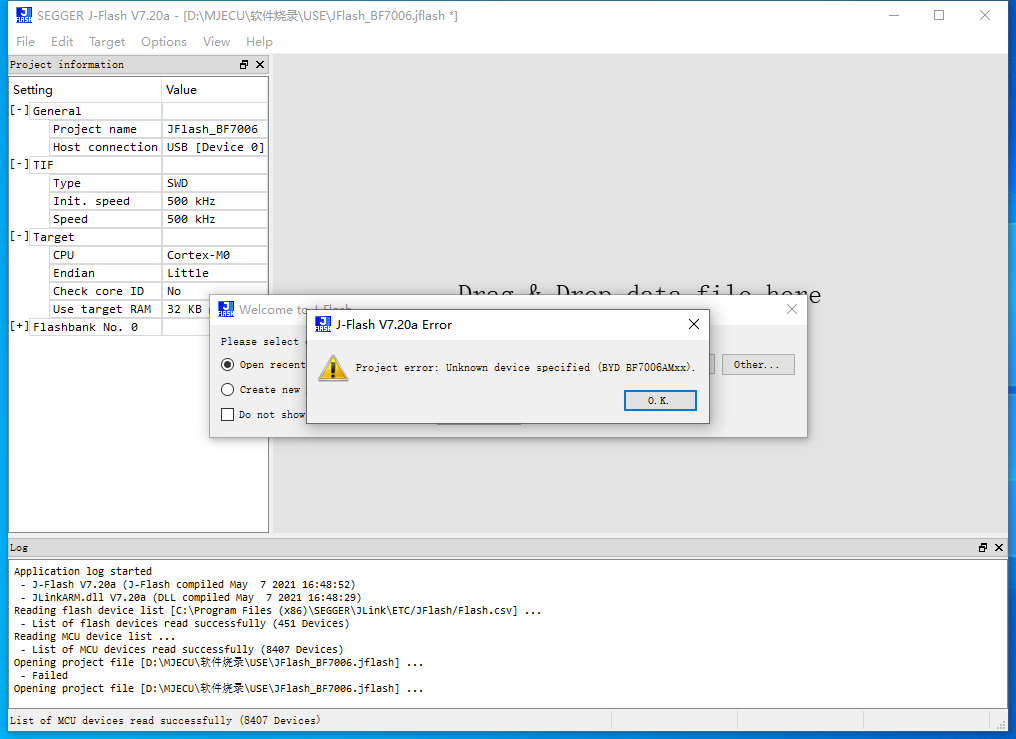Click the '- Failed' log line
1016x739 pixels.
(43, 675)
